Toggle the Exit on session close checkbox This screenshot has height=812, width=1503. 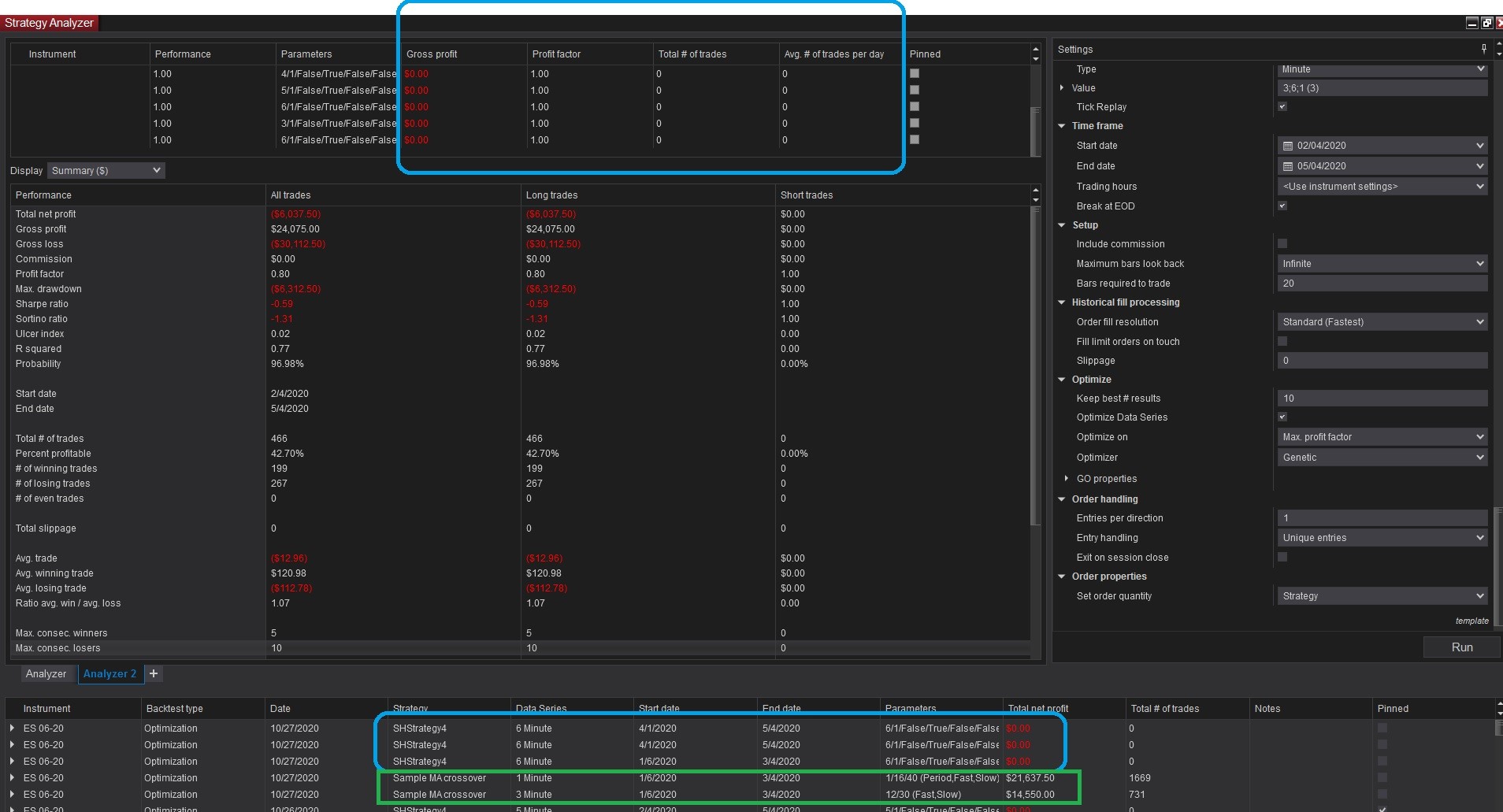(1282, 558)
